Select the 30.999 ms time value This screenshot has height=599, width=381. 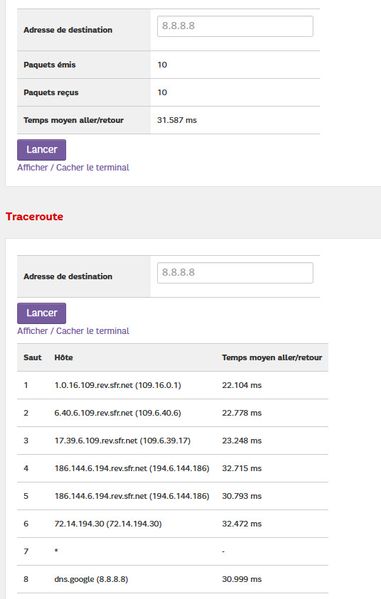242,579
